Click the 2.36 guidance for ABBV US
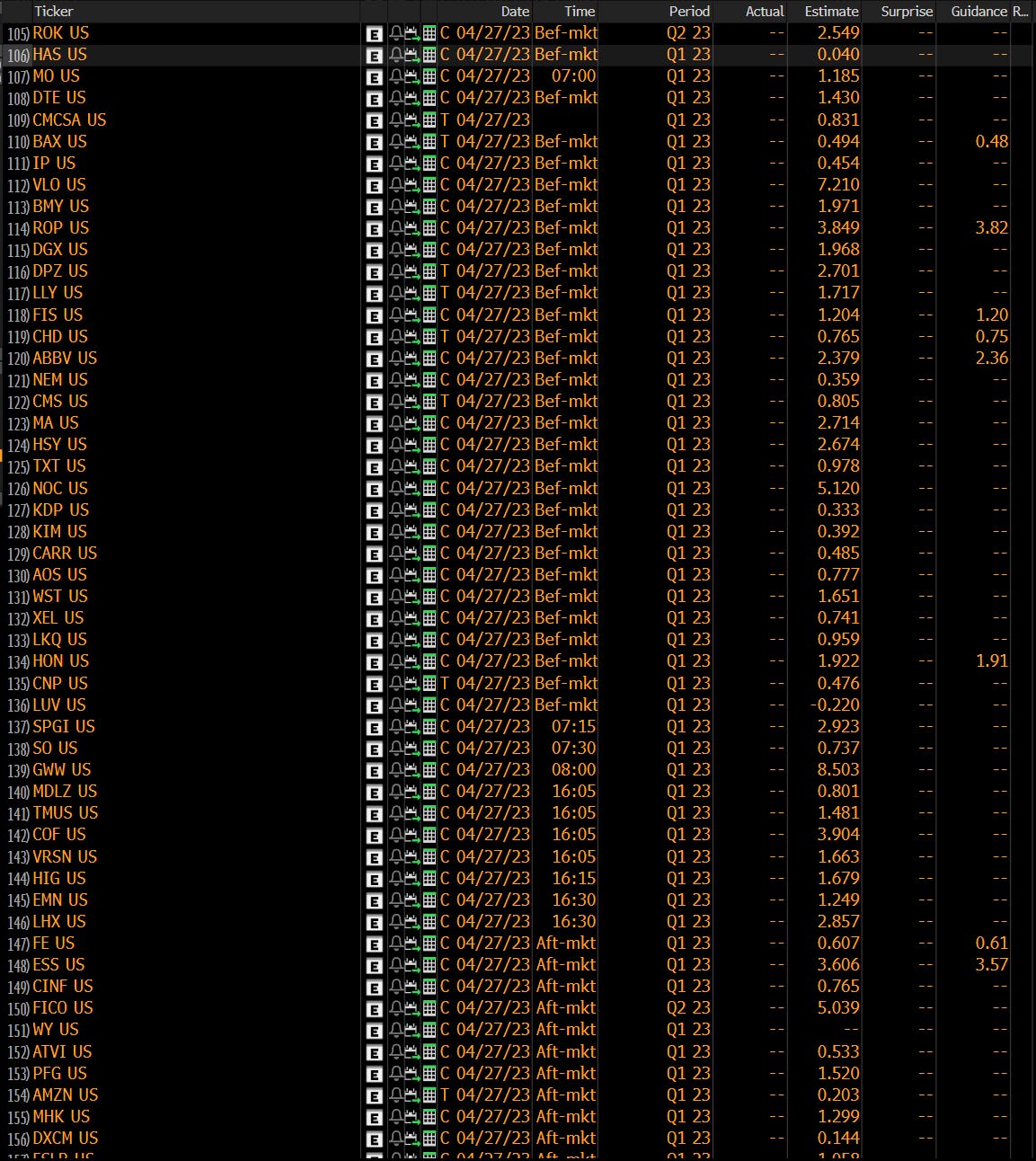The height and width of the screenshot is (1161, 1036). pyautogui.click(x=992, y=359)
